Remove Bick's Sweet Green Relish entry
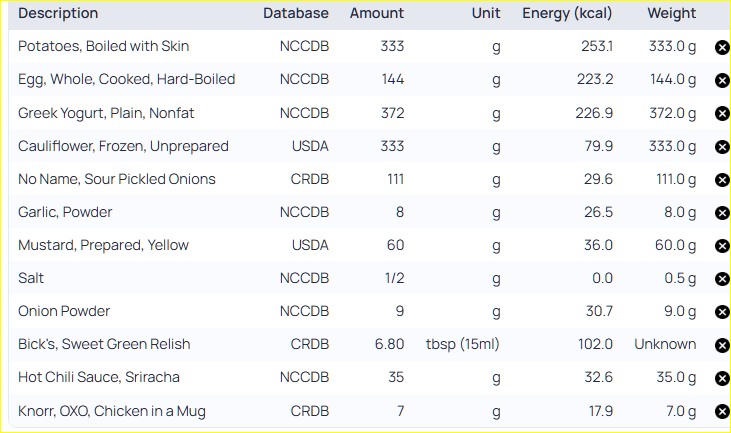The width and height of the screenshot is (731, 433). 722,345
